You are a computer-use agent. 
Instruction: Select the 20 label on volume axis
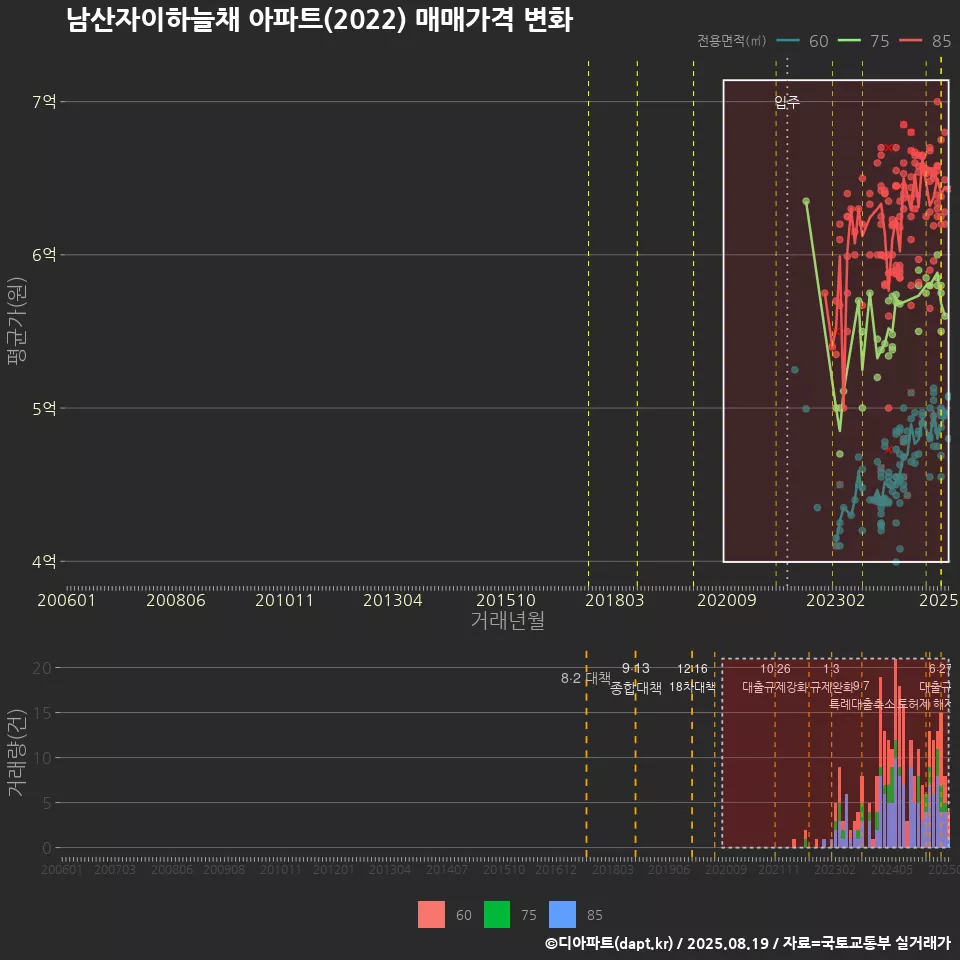click(42, 668)
